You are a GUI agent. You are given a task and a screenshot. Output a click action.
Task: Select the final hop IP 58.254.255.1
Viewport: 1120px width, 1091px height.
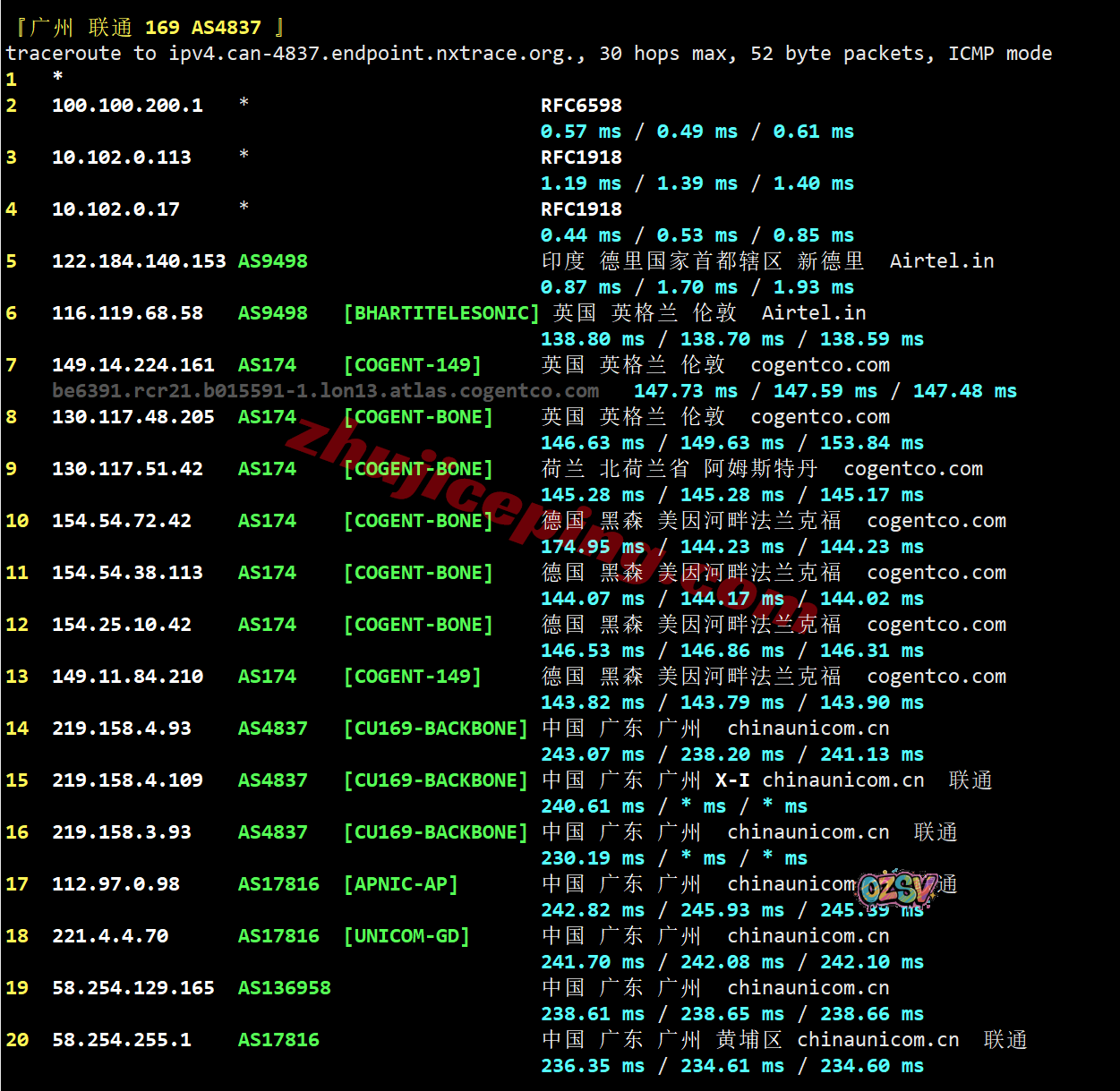click(x=122, y=1040)
